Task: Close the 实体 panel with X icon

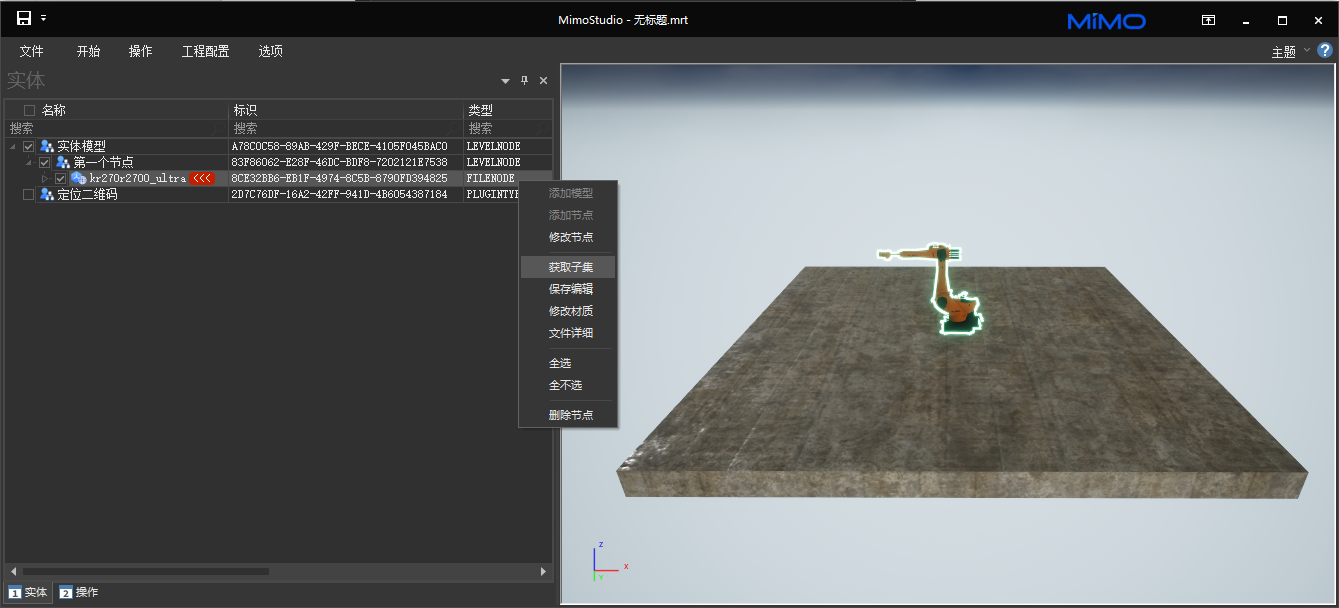Action: click(543, 81)
